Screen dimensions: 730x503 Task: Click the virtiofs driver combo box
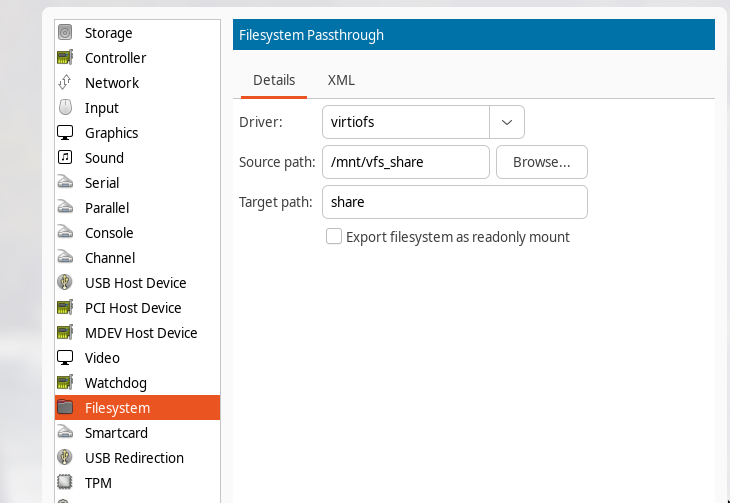point(405,122)
